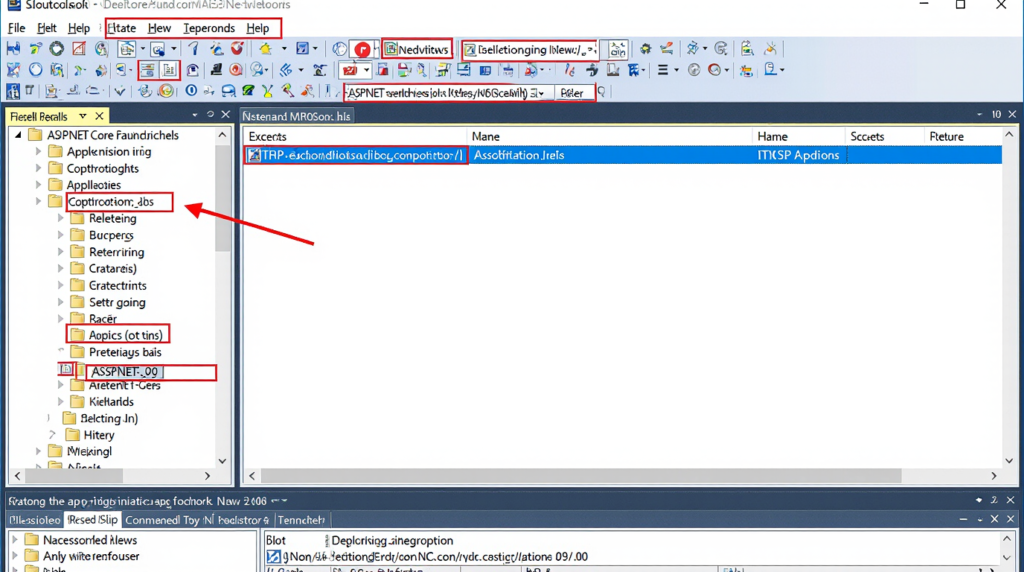Image resolution: width=1024 pixels, height=572 pixels.
Task: Click the Bselletionging blew input field
Action: [x=530, y=50]
